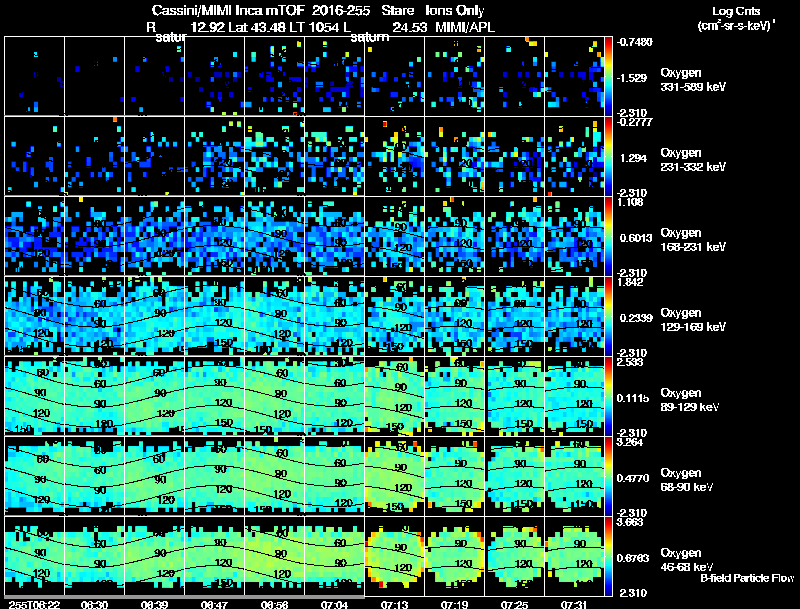The image size is (800, 609).
Task: Click the 255T06:22 start time label
Action: 34,605
